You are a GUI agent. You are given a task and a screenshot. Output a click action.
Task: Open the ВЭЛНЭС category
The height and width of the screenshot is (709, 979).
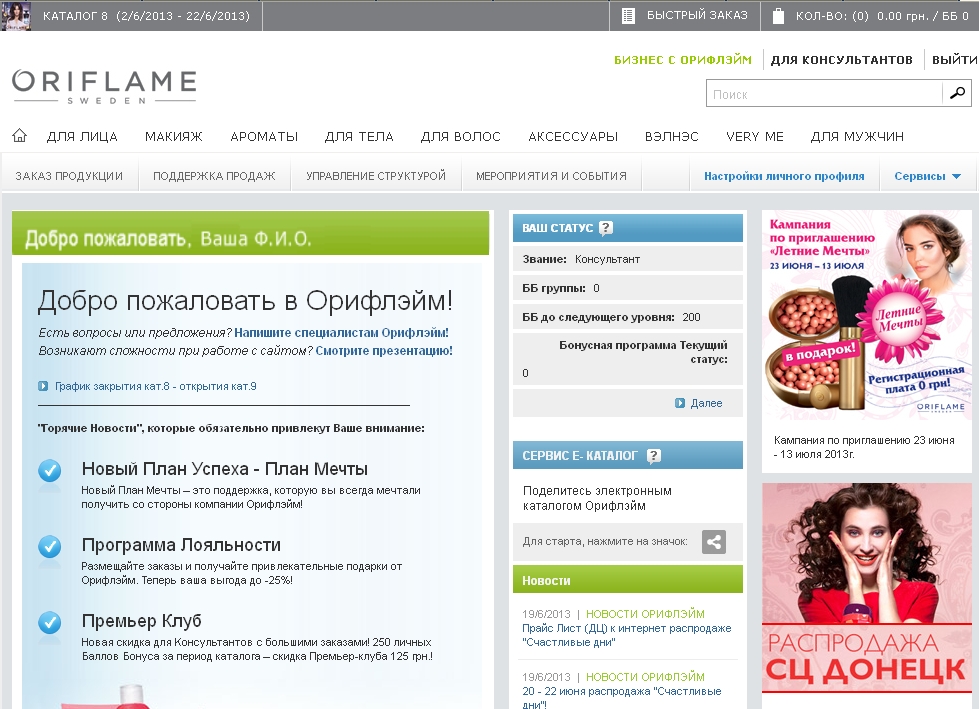coord(672,137)
